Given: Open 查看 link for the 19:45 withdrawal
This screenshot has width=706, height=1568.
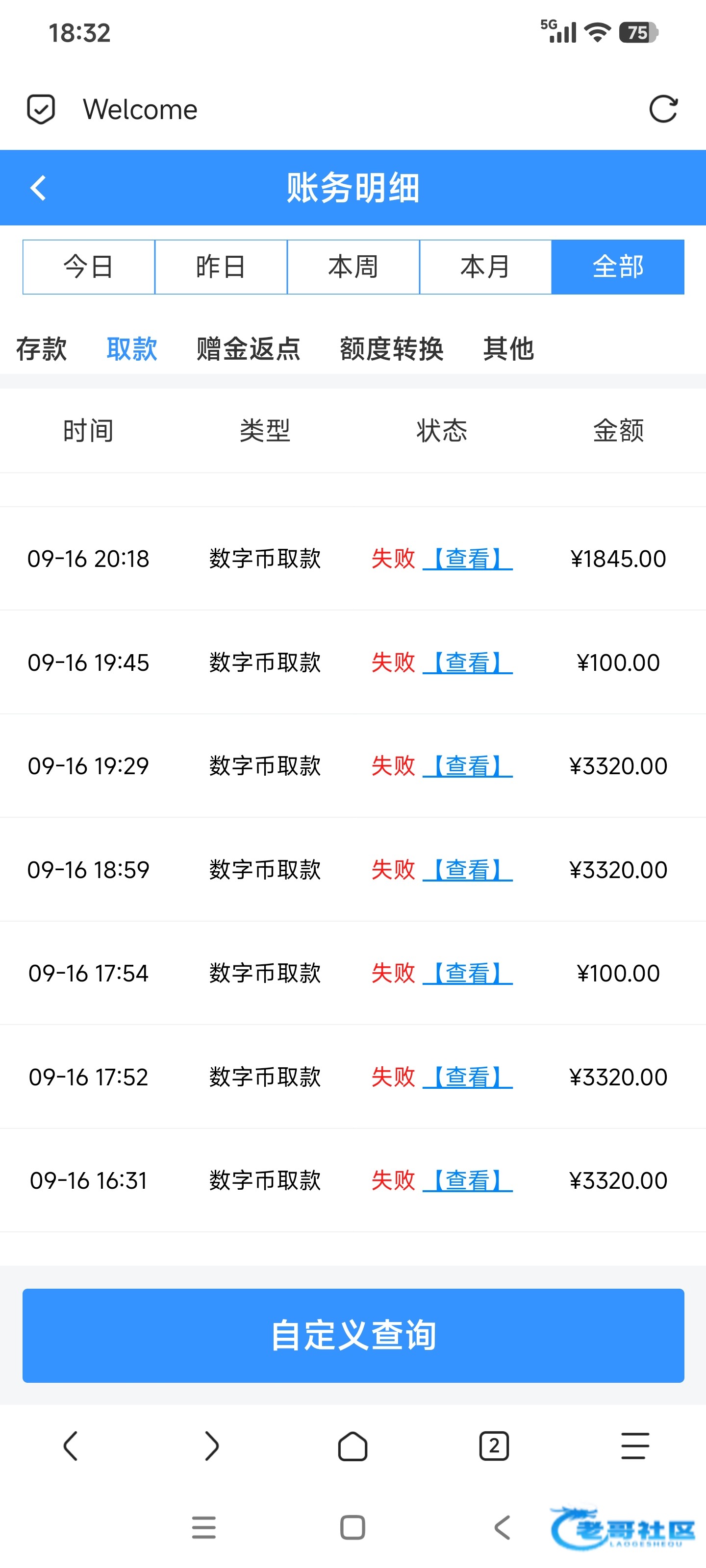Looking at the screenshot, I should click(x=468, y=662).
